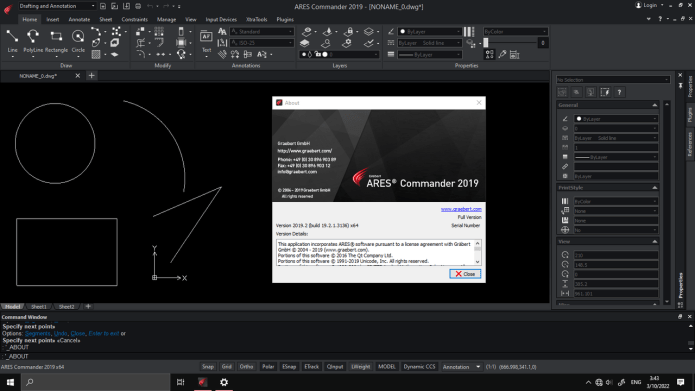The height and width of the screenshot is (391, 695).
Task: Click the Lock Layer icon
Action: click(x=349, y=31)
